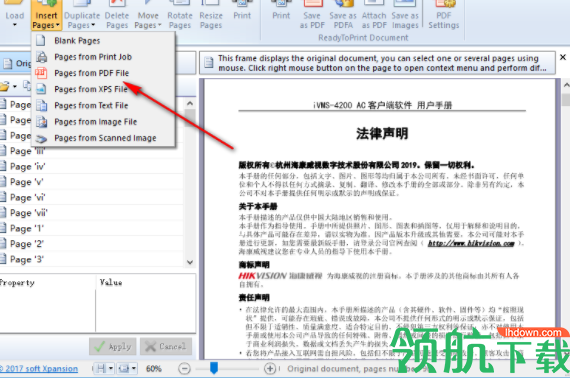
Task: Choose Pages from Image File
Action: [103, 122]
